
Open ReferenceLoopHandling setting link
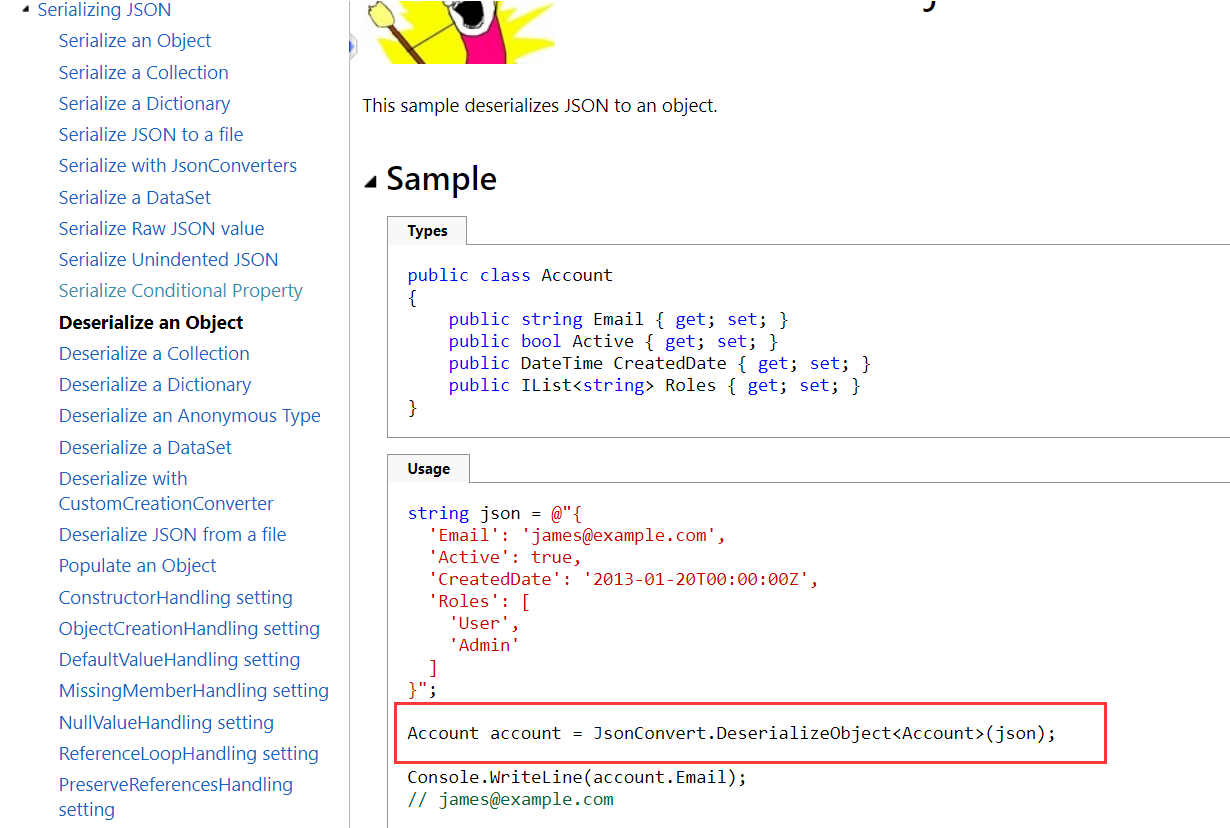(x=188, y=754)
